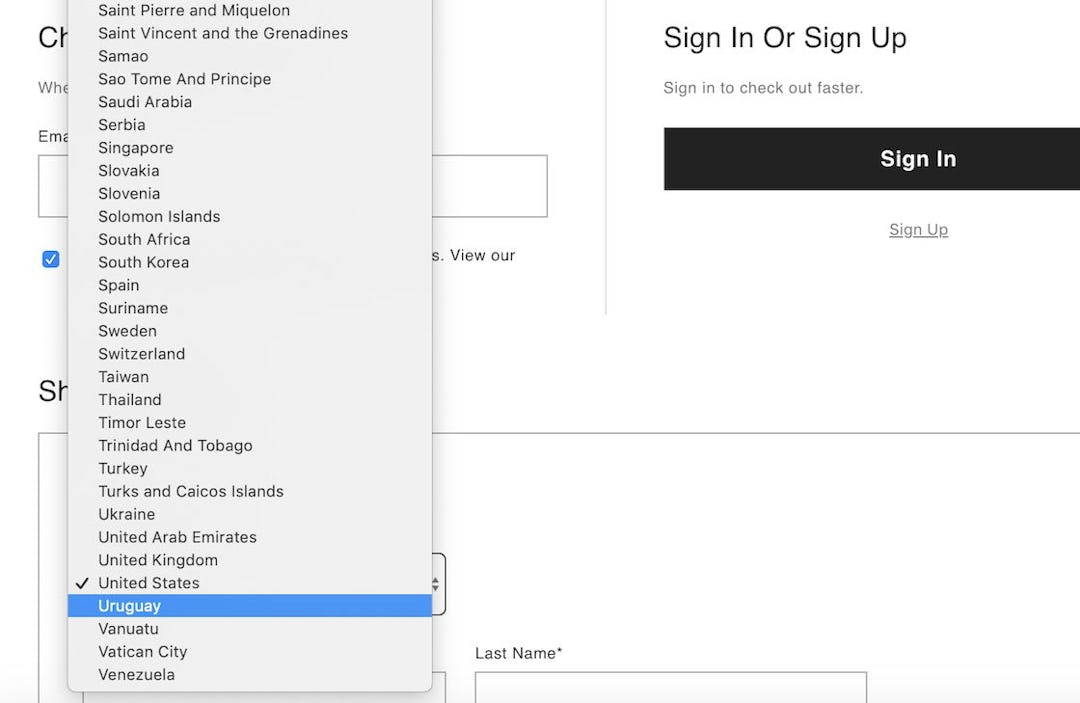Screen dimensions: 1080x703
Task: Select Trinidad And Tobago from the list
Action: click(x=175, y=445)
